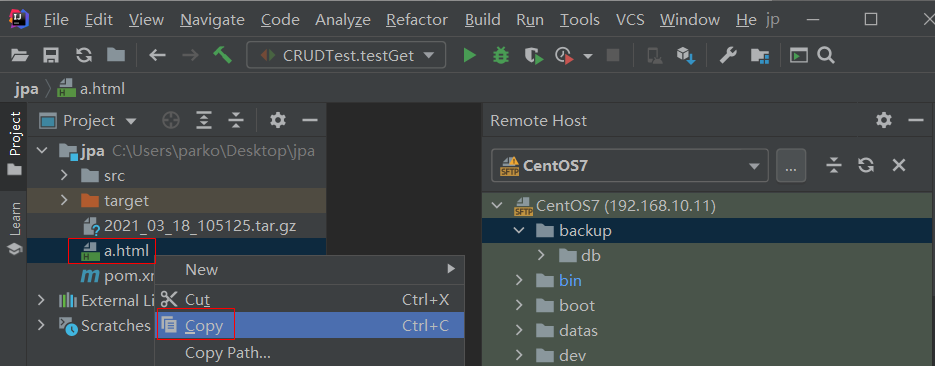Switch to the Project side tab

[x=14, y=144]
